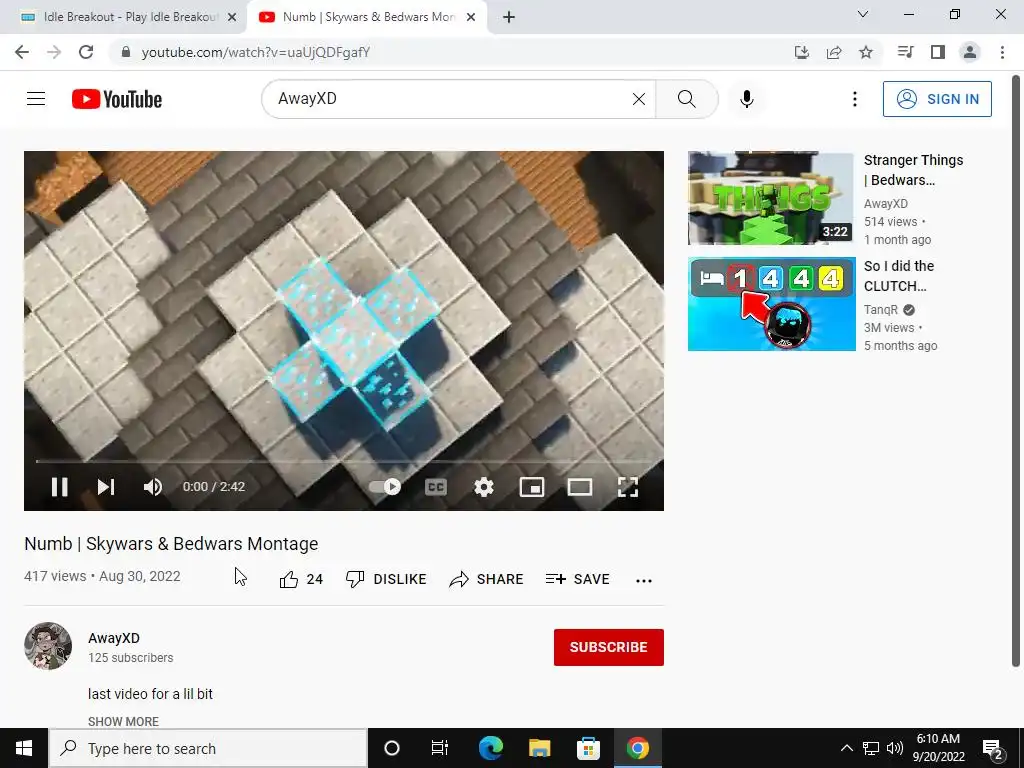This screenshot has height=768, width=1024.
Task: Go forward in browser history
Action: click(54, 52)
